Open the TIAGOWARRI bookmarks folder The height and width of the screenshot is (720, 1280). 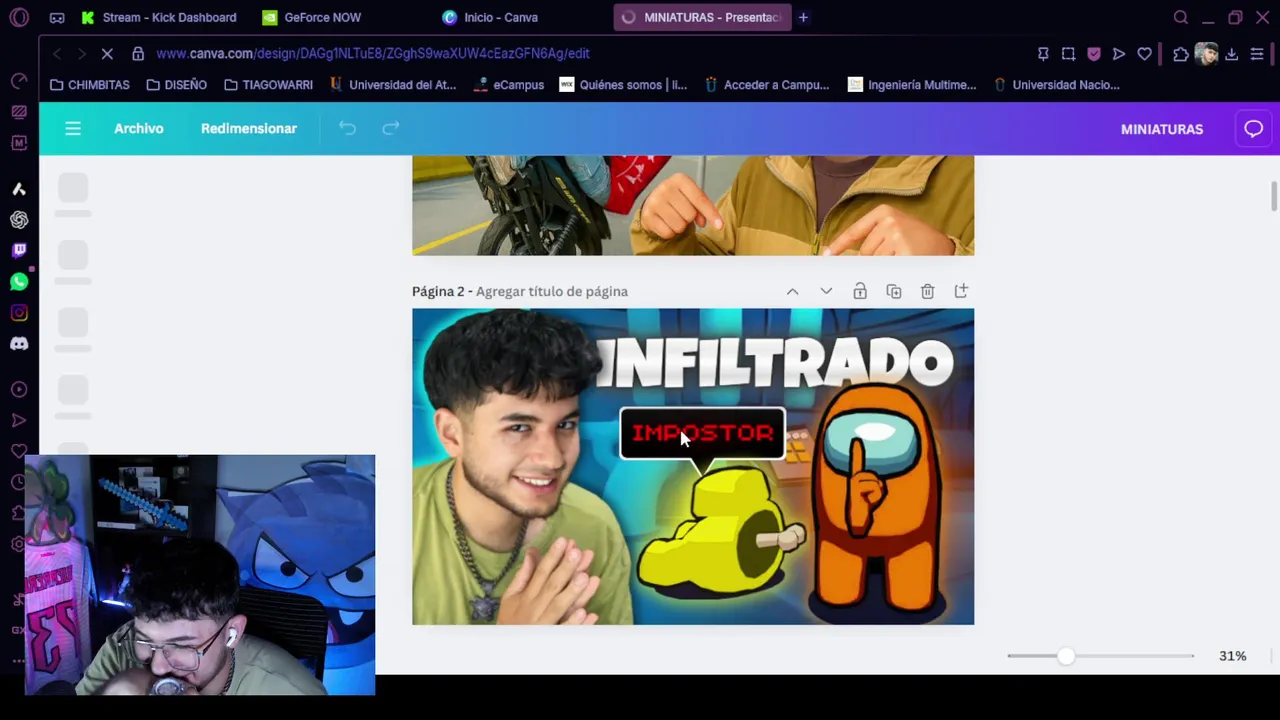268,85
